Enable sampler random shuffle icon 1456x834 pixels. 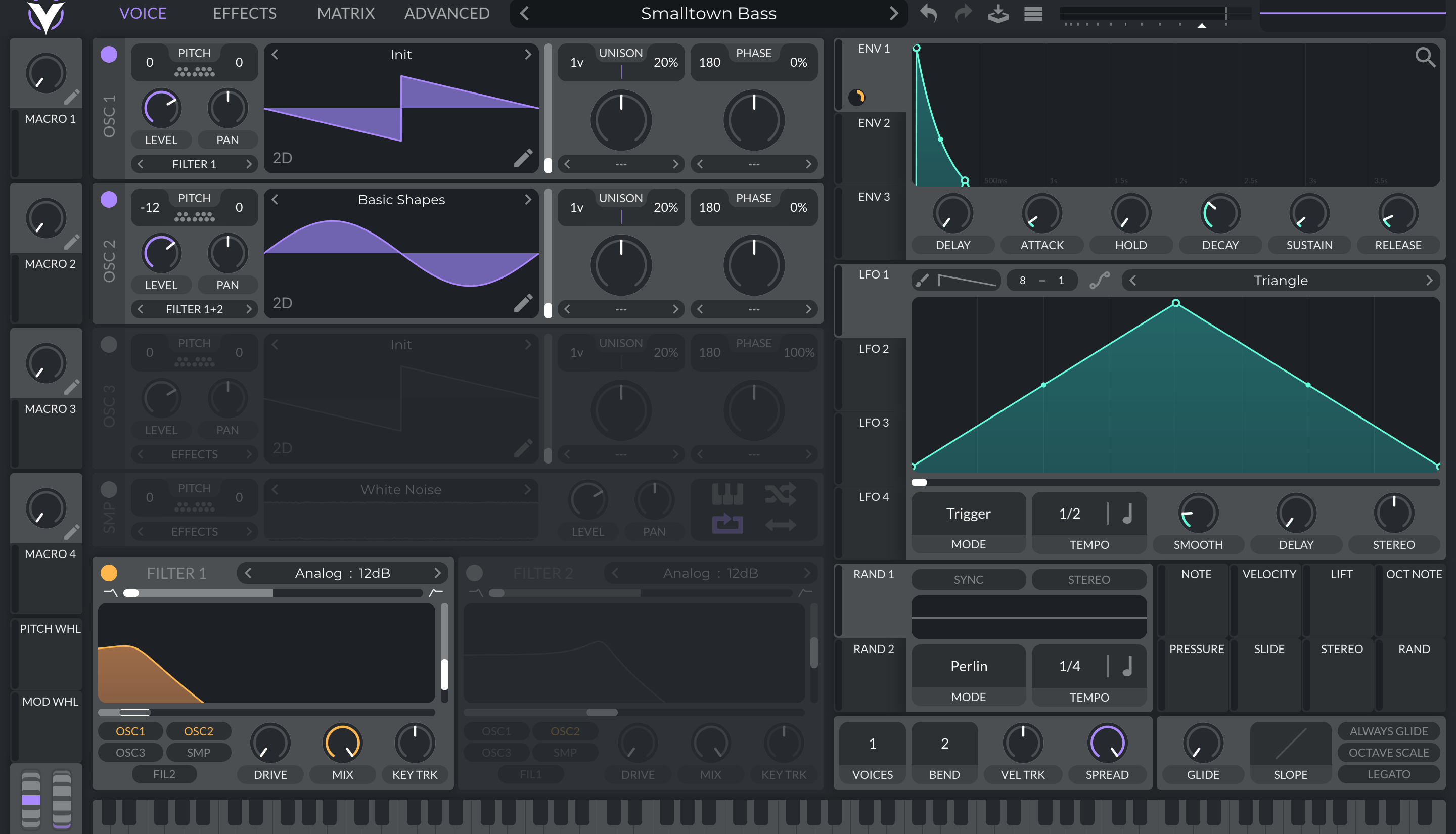tap(780, 493)
